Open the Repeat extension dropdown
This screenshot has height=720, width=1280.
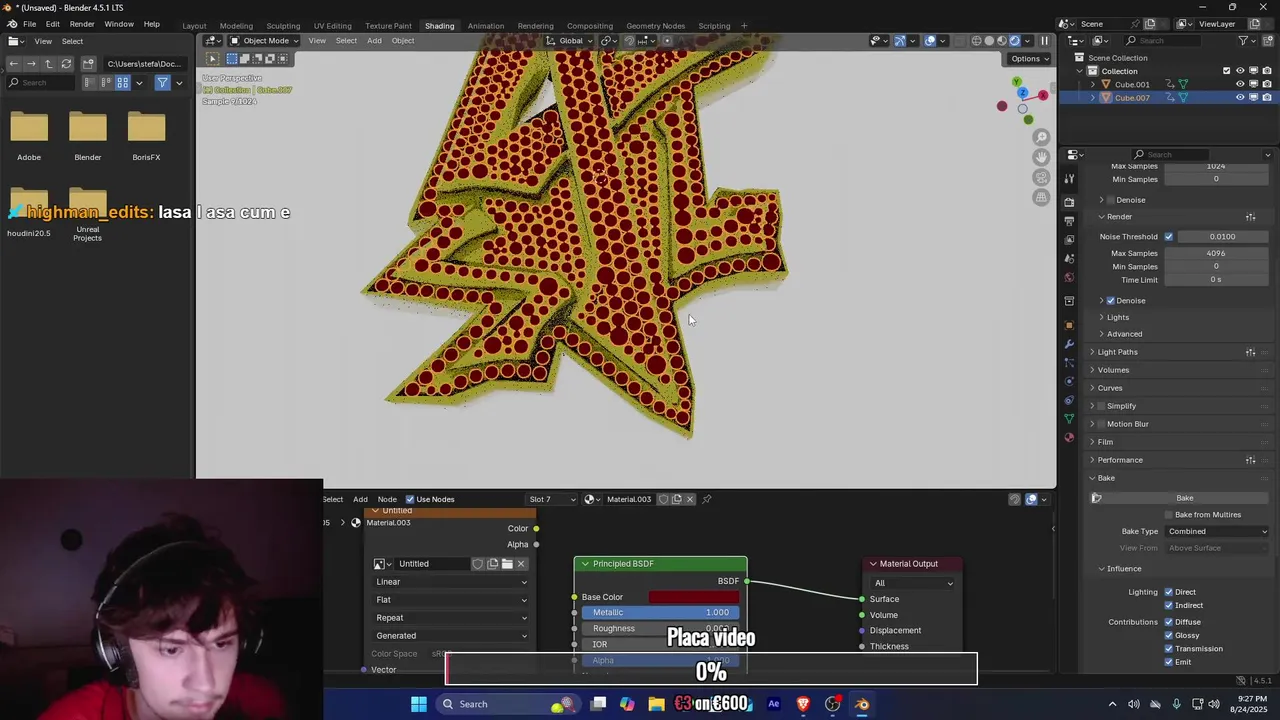pos(451,618)
